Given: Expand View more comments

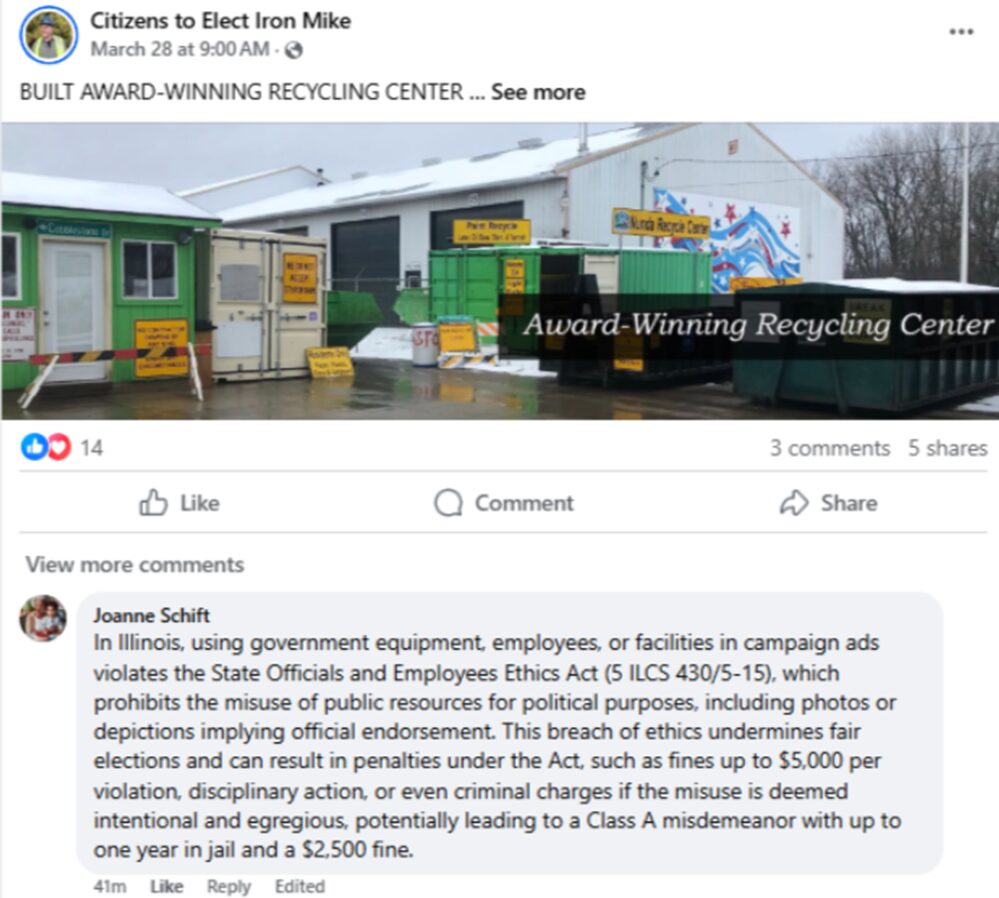Looking at the screenshot, I should point(134,565).
